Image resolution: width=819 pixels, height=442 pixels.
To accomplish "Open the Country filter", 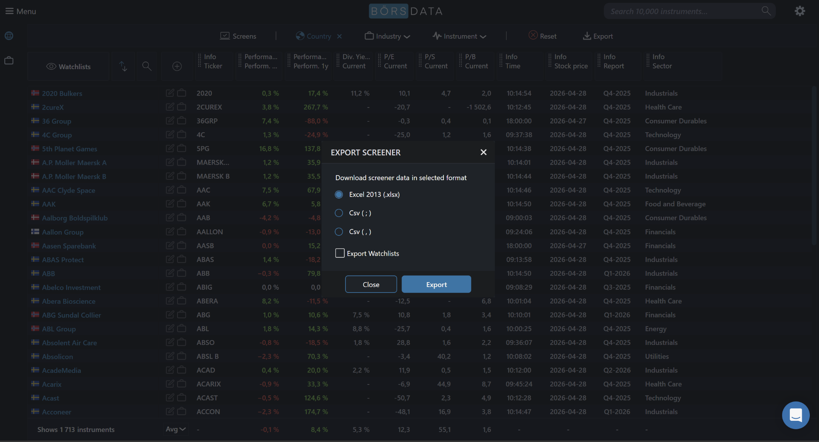I will (x=313, y=36).
